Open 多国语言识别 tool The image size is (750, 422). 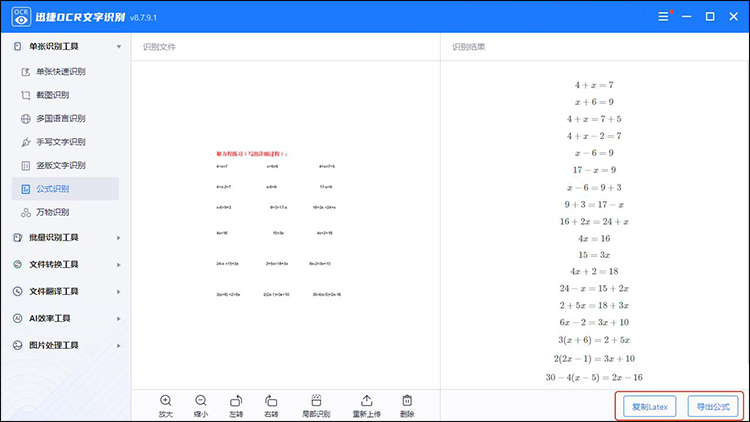pyautogui.click(x=61, y=119)
